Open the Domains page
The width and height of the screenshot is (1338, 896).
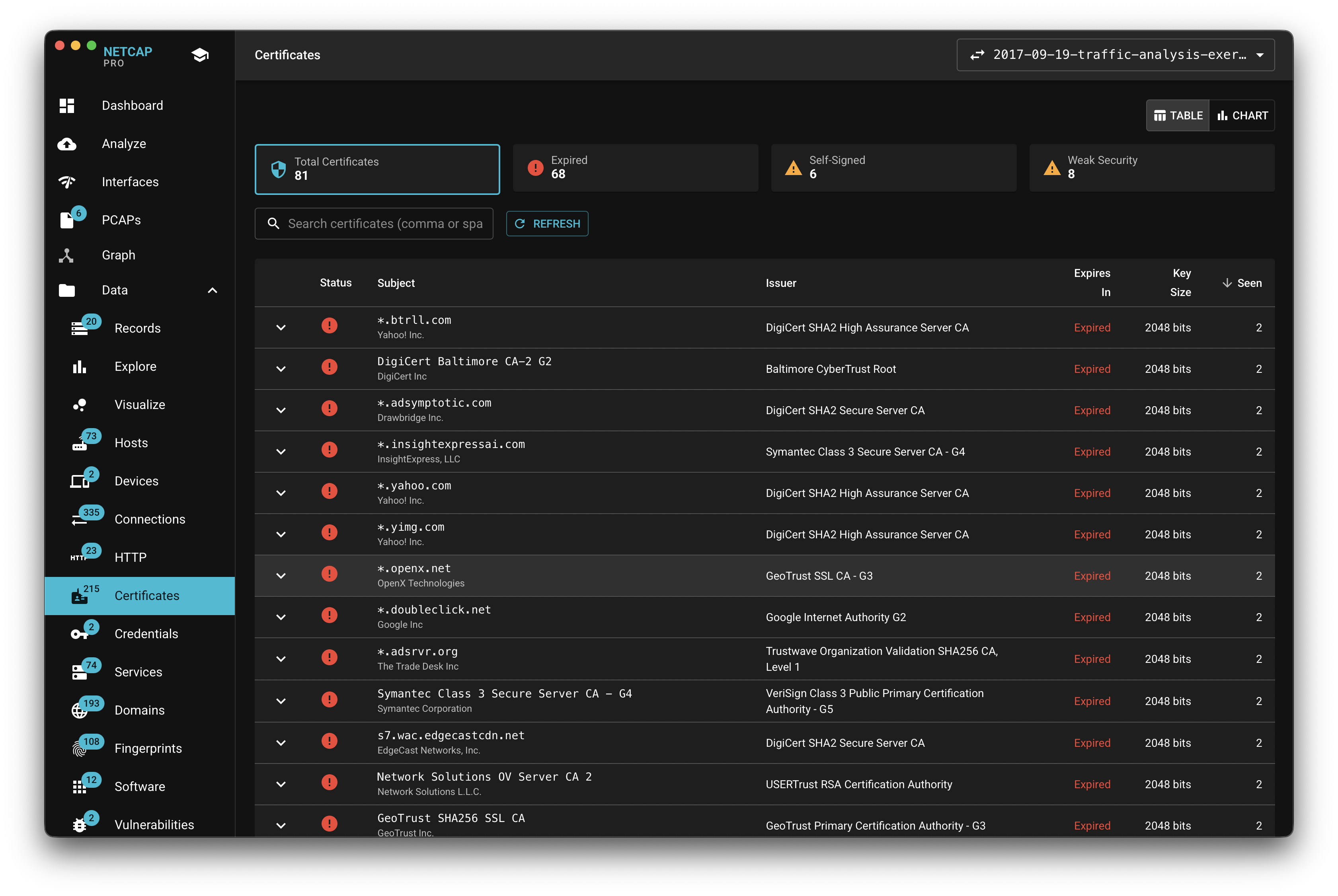[x=139, y=710]
